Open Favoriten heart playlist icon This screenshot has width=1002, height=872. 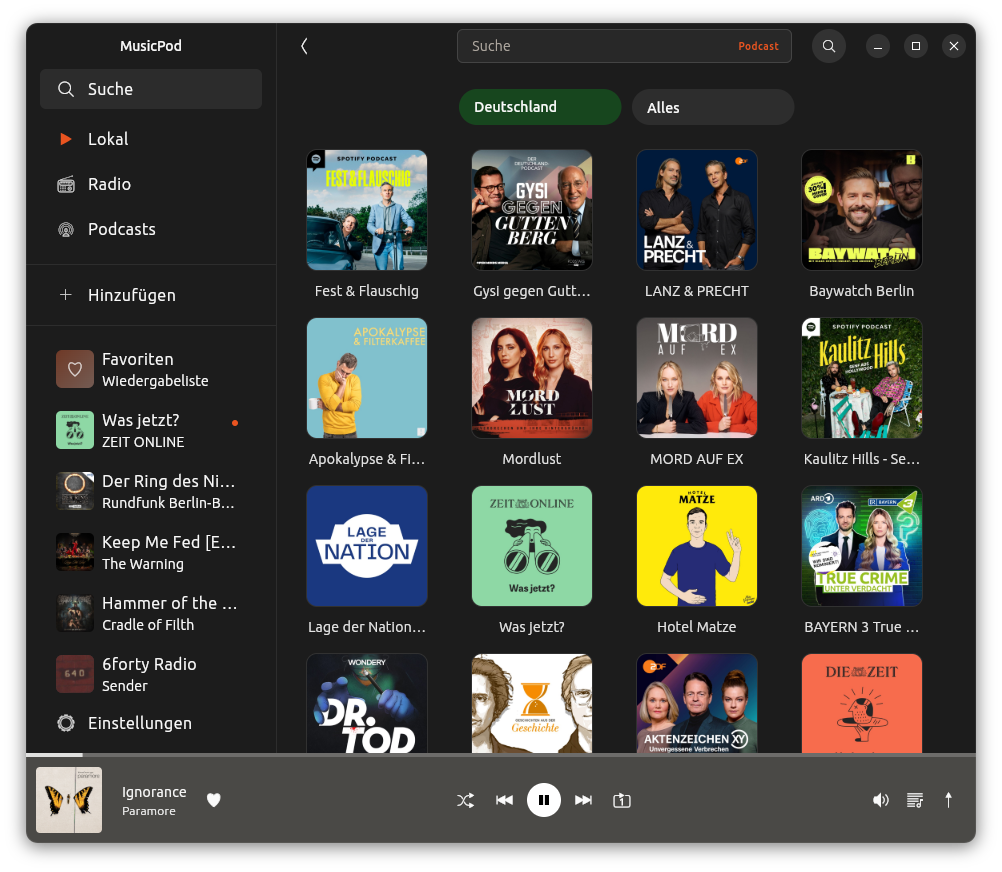75,369
